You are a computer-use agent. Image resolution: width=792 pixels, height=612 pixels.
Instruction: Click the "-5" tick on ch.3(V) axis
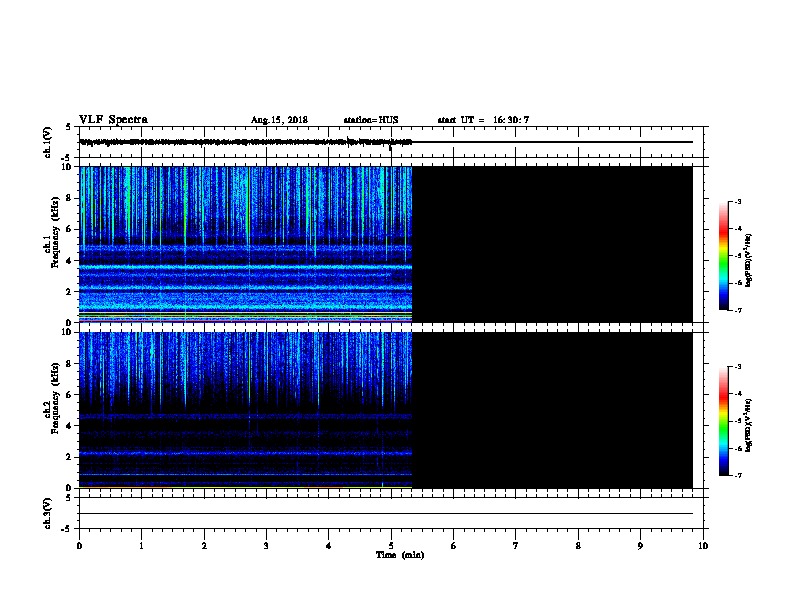(67, 529)
